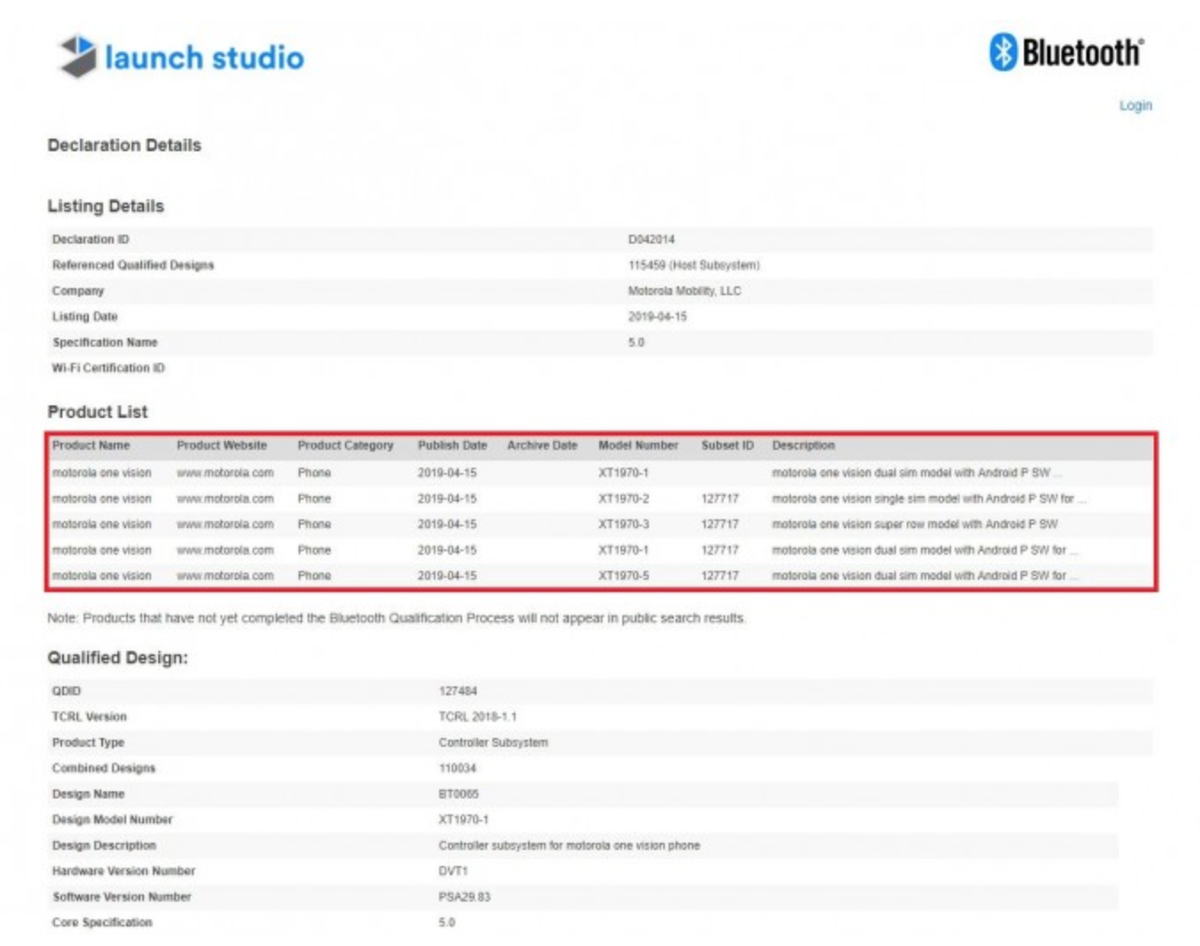Click the 'single sim model' description
Viewport: 1200px width, 946px height.
pos(929,498)
